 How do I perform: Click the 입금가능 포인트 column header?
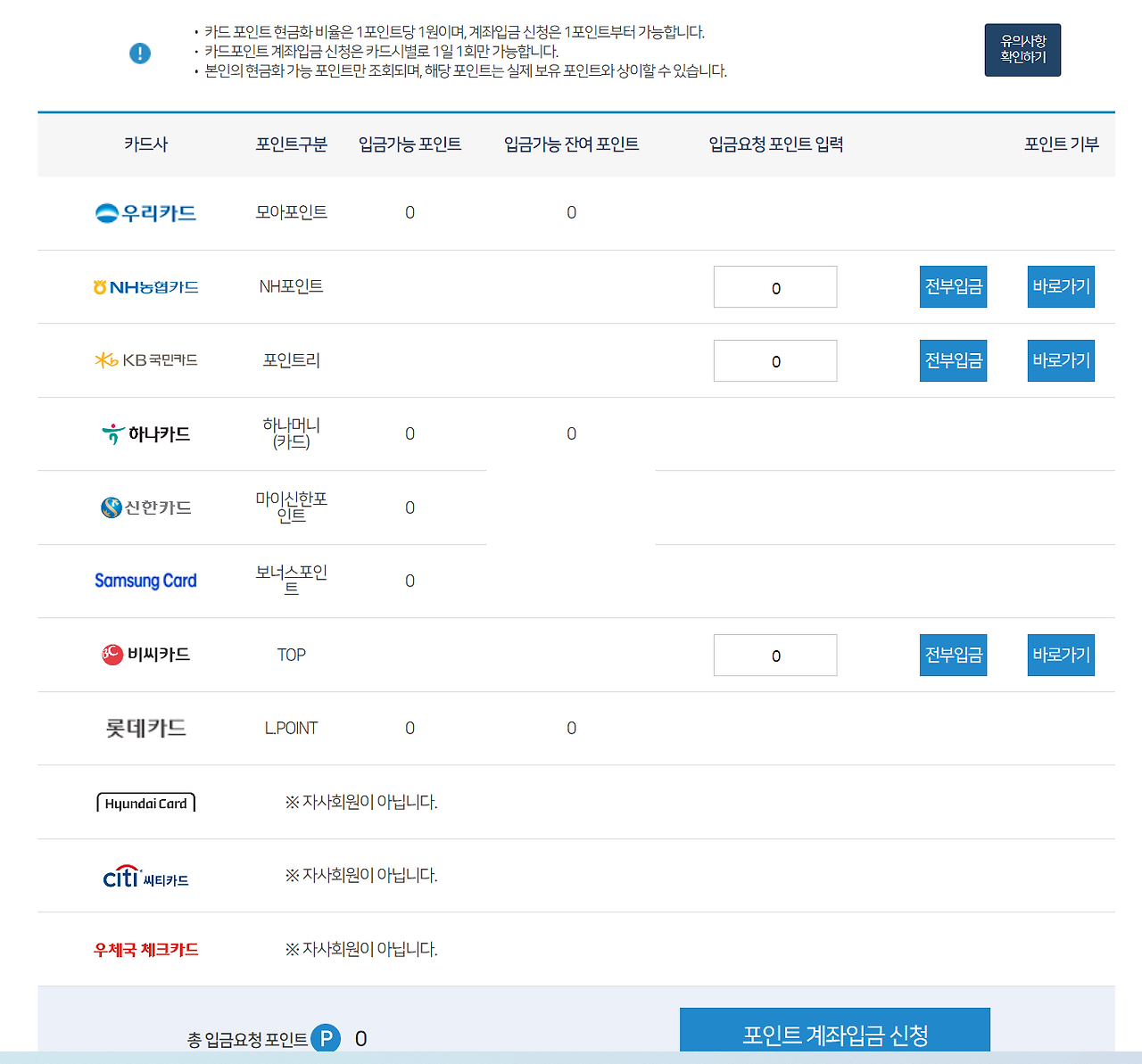[x=410, y=144]
